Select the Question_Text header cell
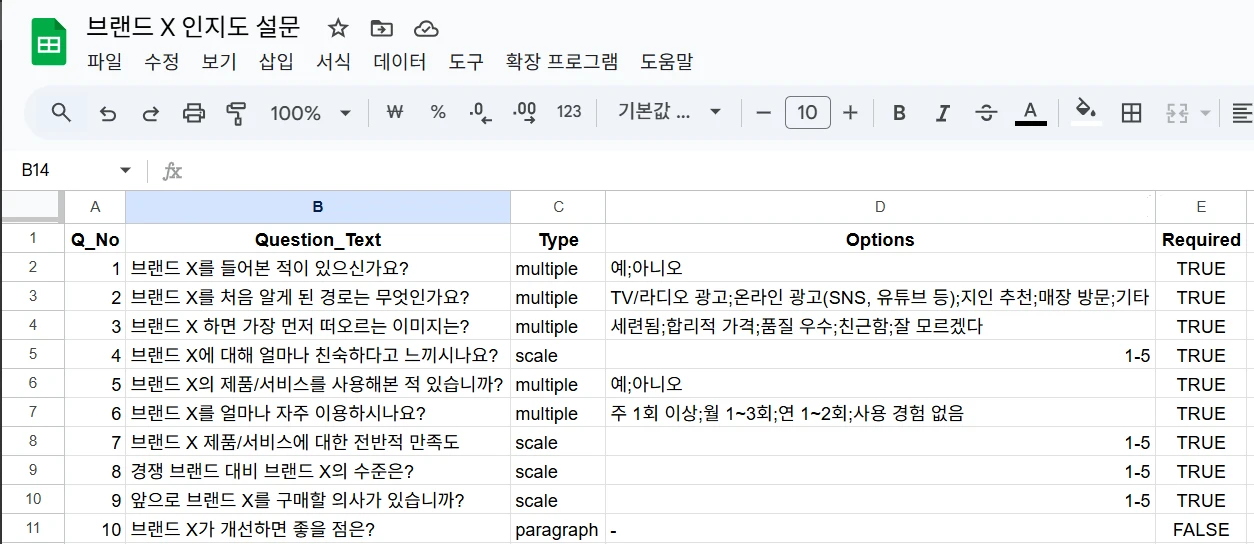 pos(317,240)
